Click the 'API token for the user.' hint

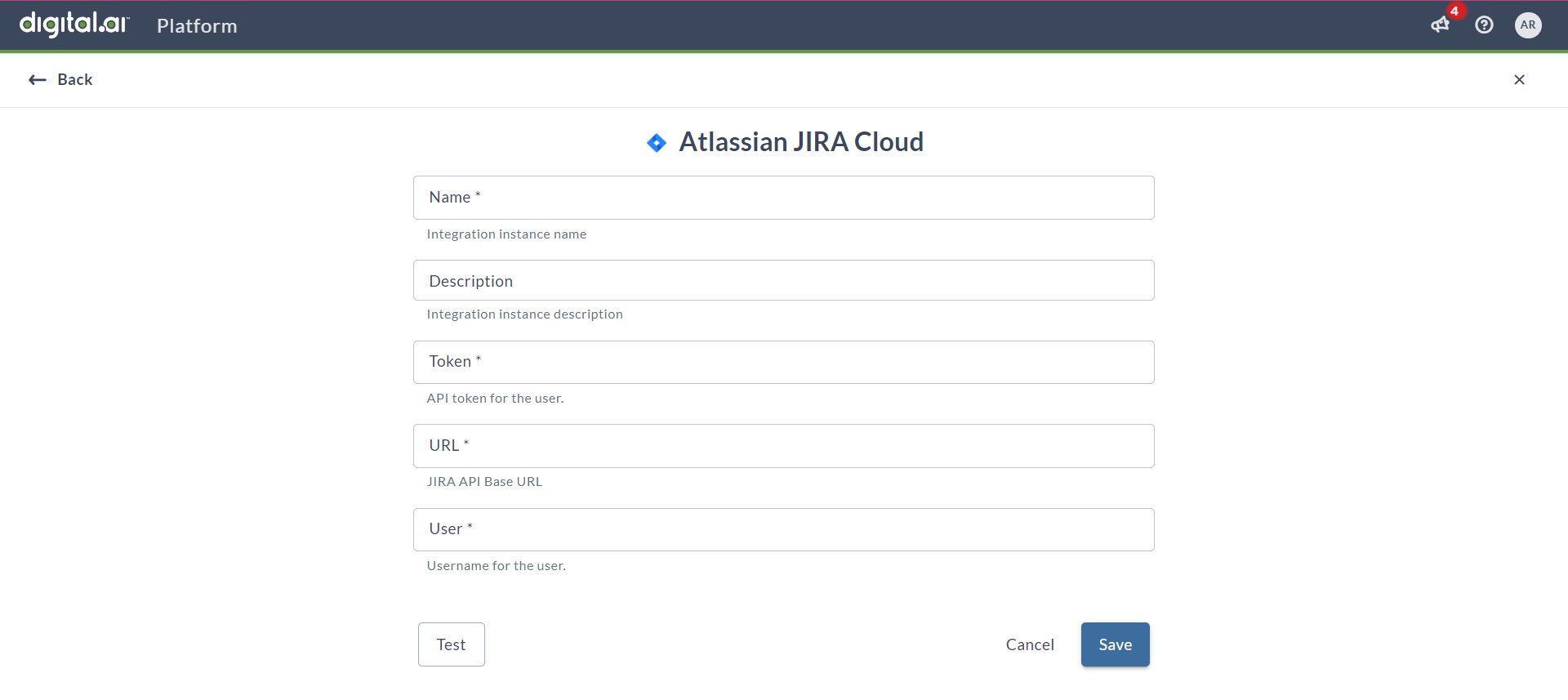[495, 399]
